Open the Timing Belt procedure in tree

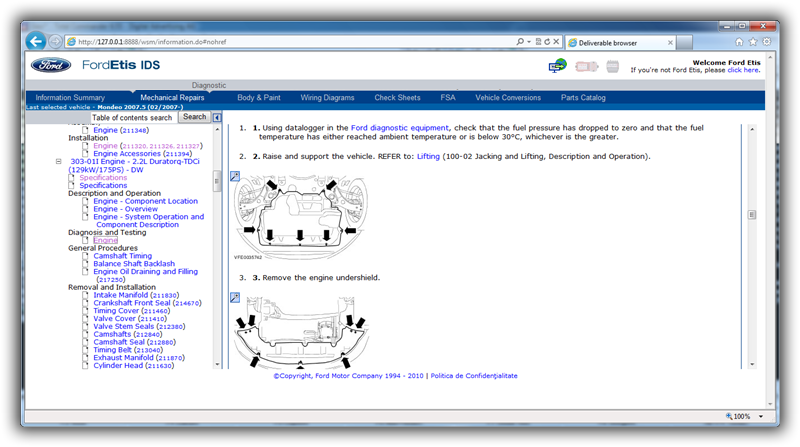coord(120,350)
